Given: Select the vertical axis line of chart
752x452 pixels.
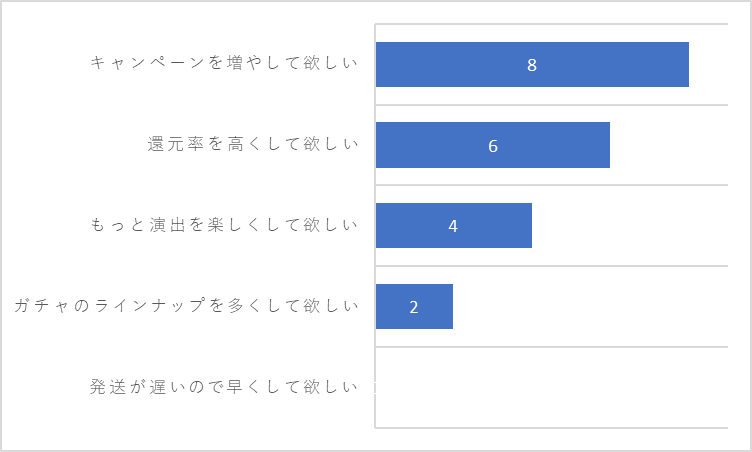Looking at the screenshot, I should tap(375, 226).
